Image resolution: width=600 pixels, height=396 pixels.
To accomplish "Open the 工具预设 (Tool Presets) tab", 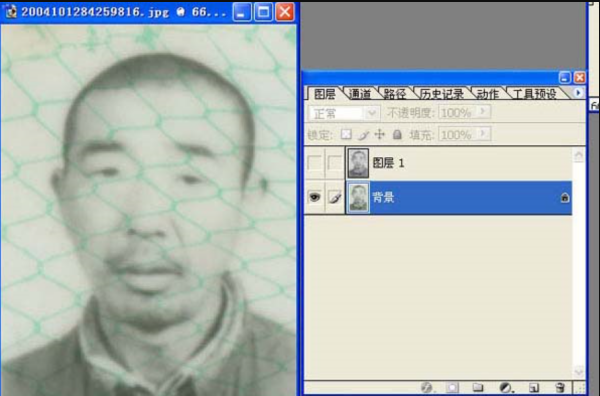I will (x=534, y=94).
